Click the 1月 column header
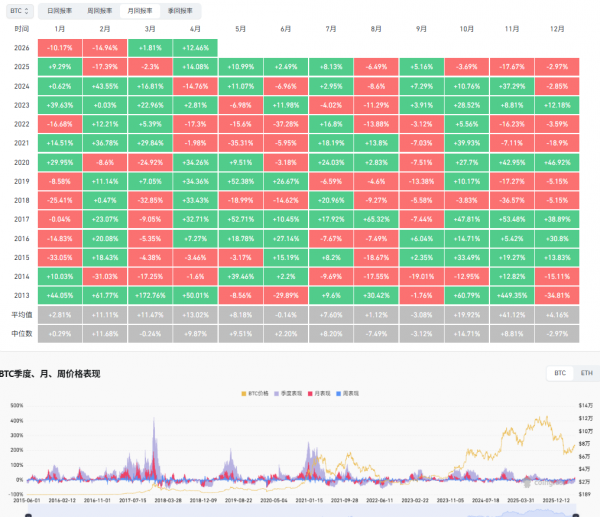 (x=60, y=30)
